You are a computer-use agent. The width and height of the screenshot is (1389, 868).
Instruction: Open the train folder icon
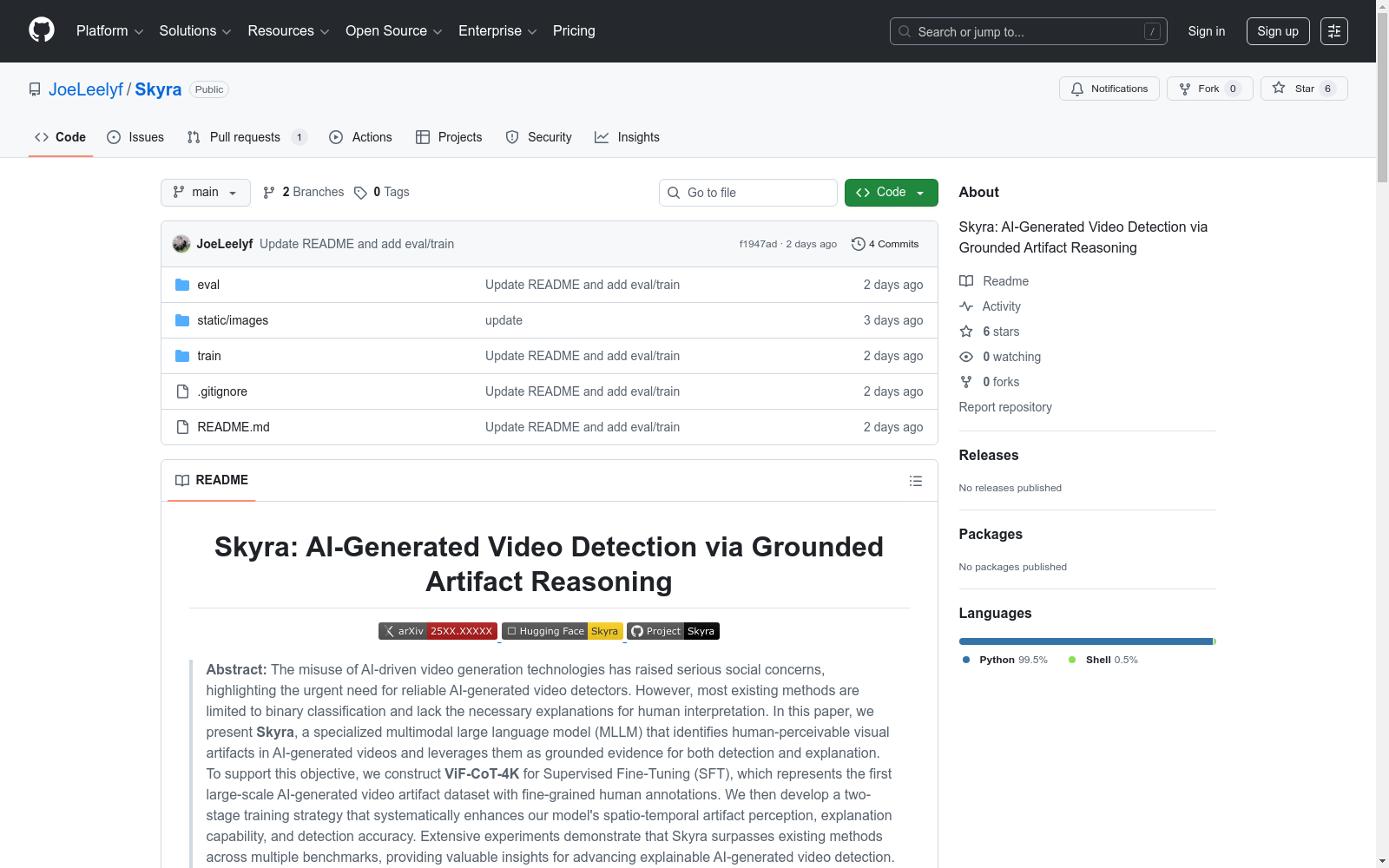[x=182, y=356]
